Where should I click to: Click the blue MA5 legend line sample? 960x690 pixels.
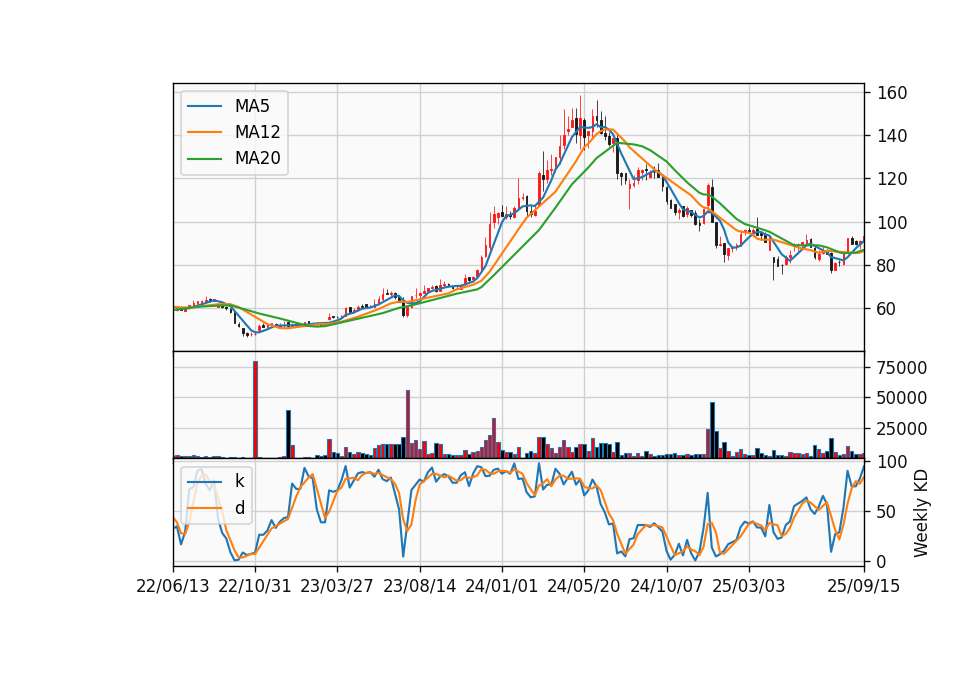click(x=204, y=106)
